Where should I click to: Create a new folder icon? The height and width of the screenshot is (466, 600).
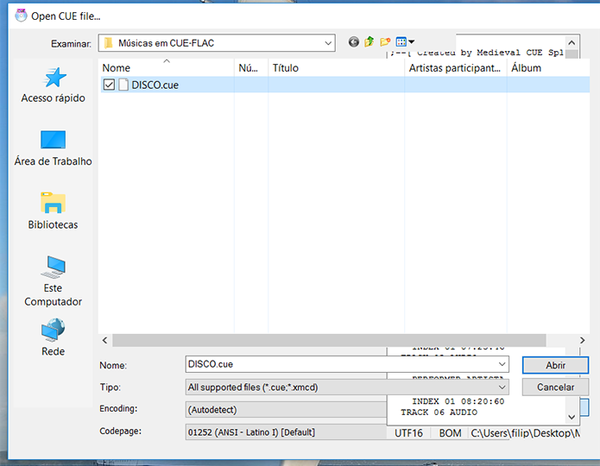click(x=385, y=42)
